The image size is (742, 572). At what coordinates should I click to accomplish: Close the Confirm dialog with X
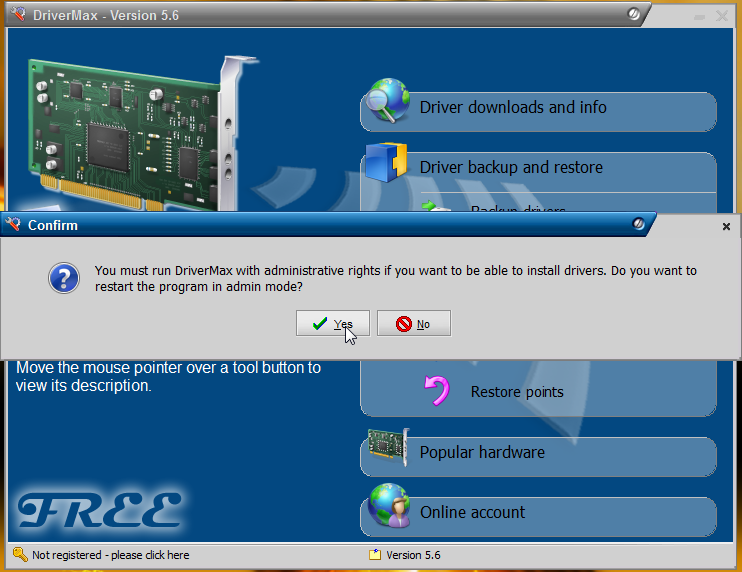(726, 227)
